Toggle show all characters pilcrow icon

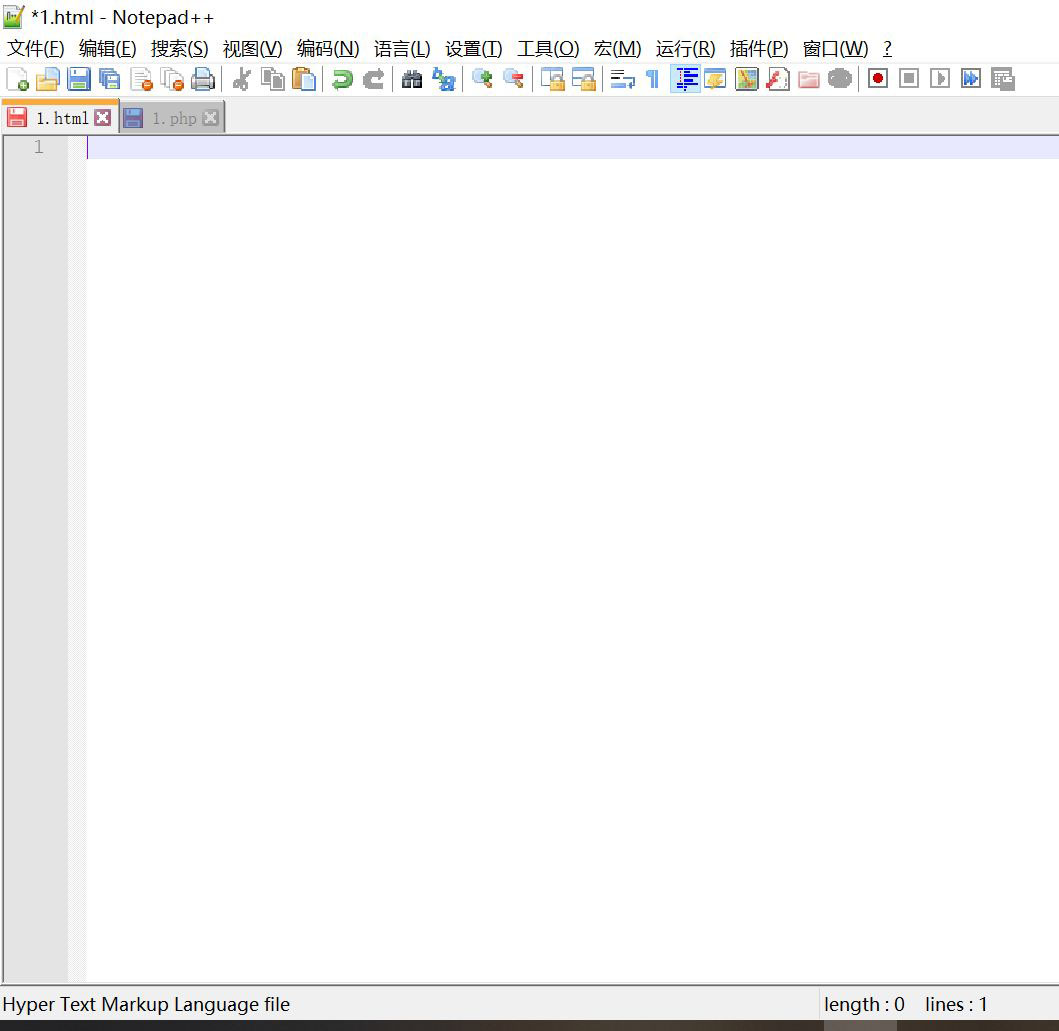pyautogui.click(x=652, y=80)
